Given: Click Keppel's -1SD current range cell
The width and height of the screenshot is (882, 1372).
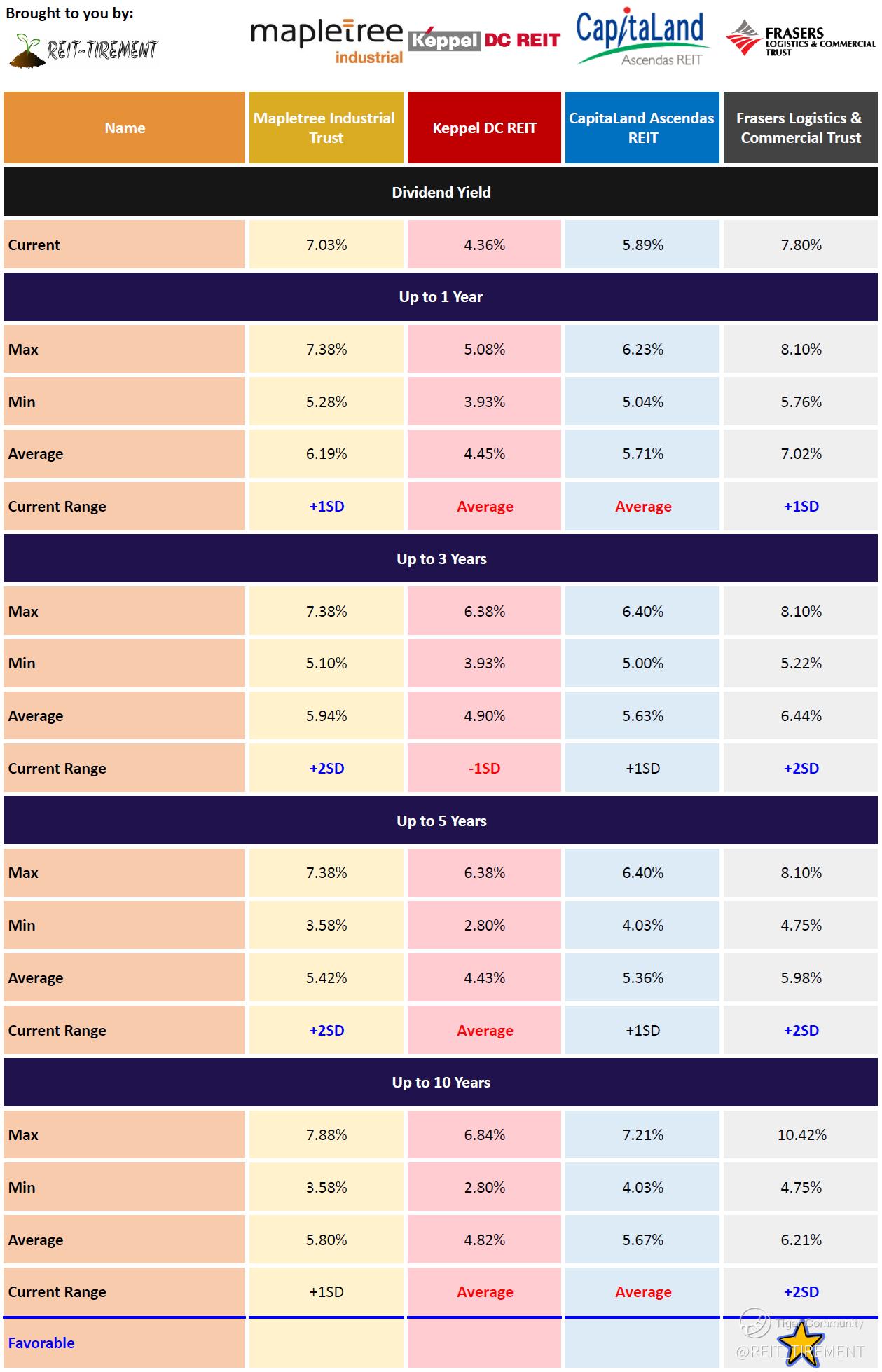Looking at the screenshot, I should [484, 768].
